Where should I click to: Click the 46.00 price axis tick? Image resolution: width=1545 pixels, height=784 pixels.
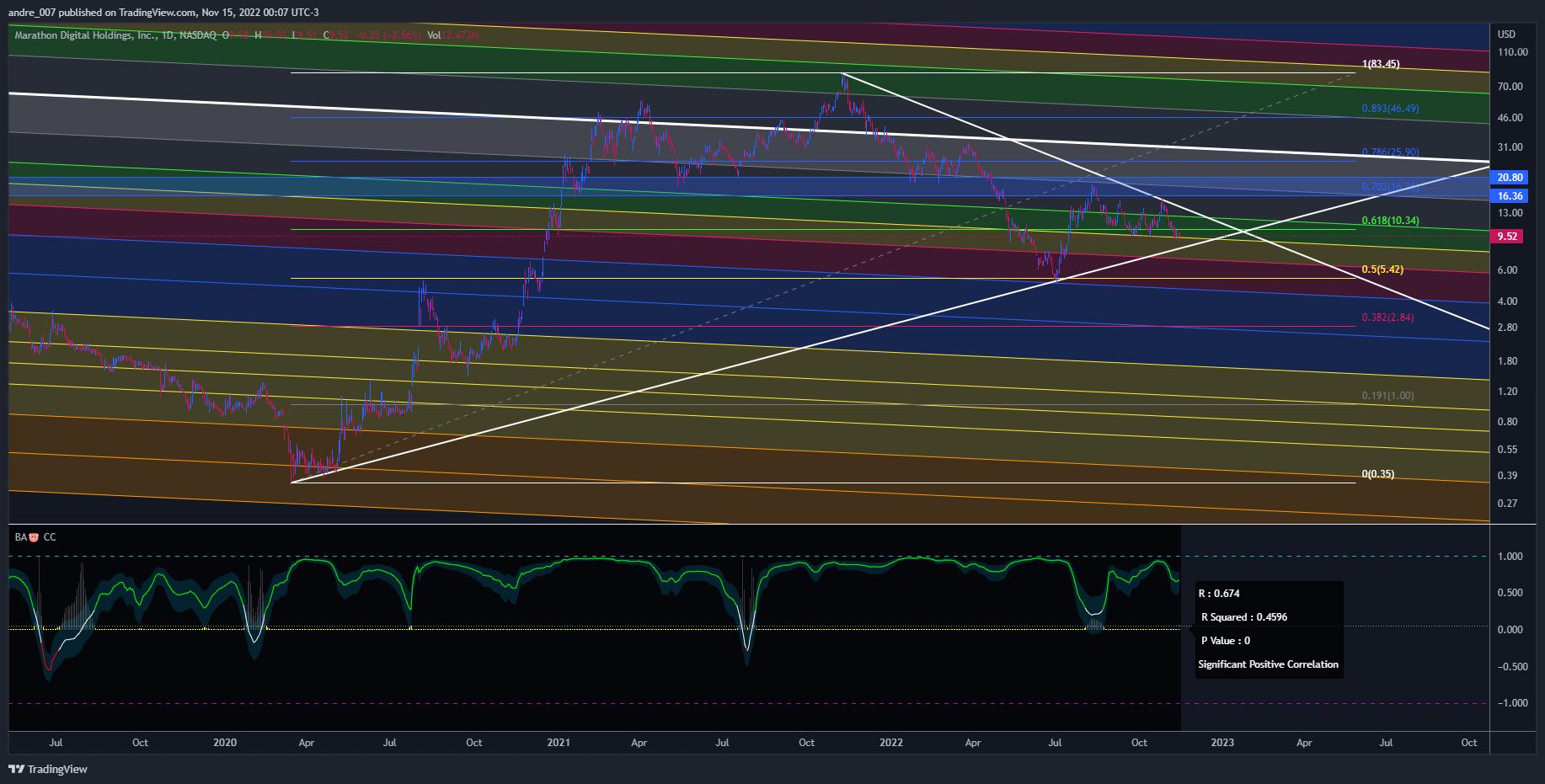pos(1510,118)
